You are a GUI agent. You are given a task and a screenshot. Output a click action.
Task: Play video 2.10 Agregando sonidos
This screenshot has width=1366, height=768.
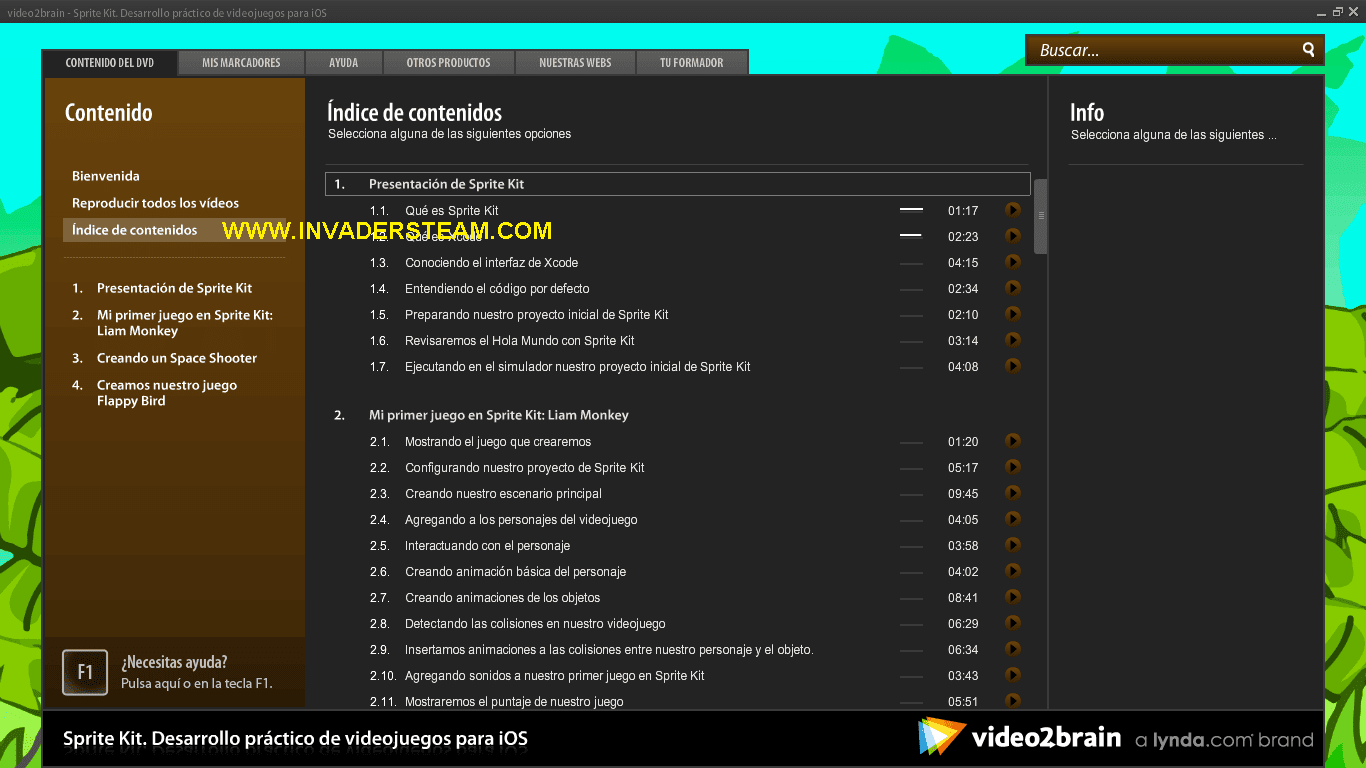coord(1013,675)
